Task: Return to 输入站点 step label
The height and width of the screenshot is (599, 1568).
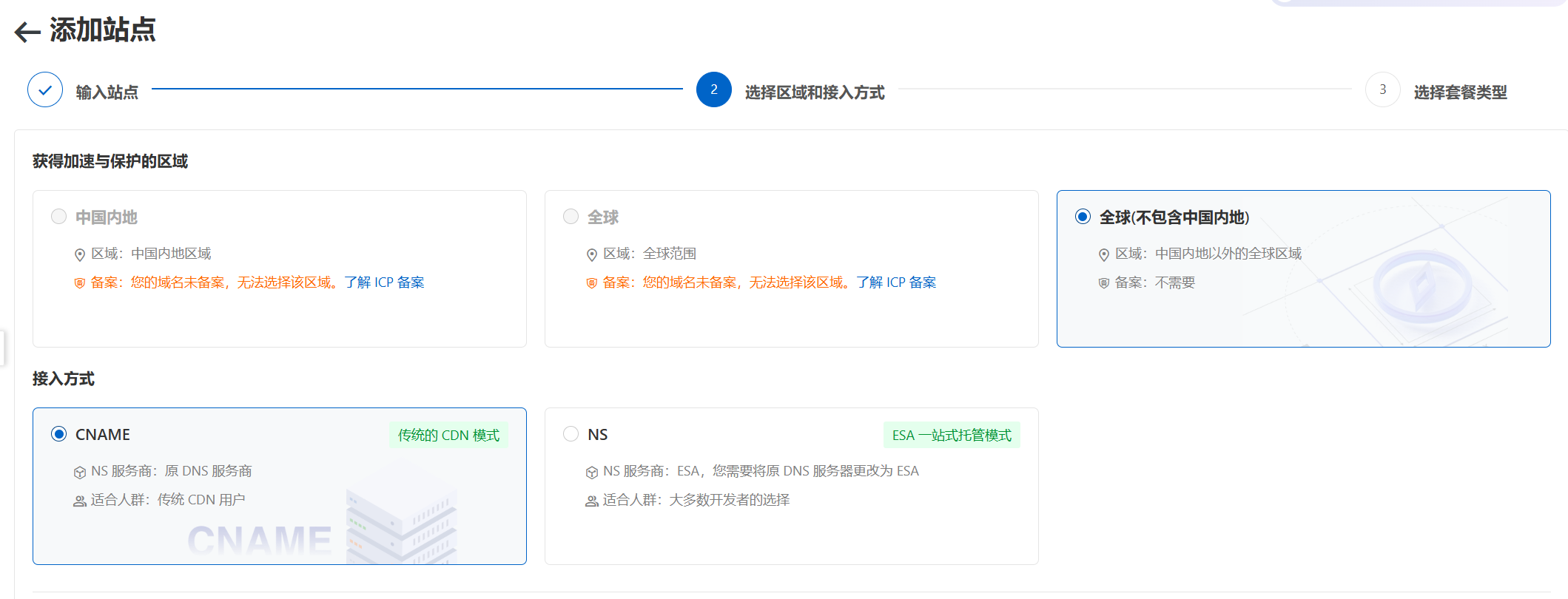Action: [107, 92]
